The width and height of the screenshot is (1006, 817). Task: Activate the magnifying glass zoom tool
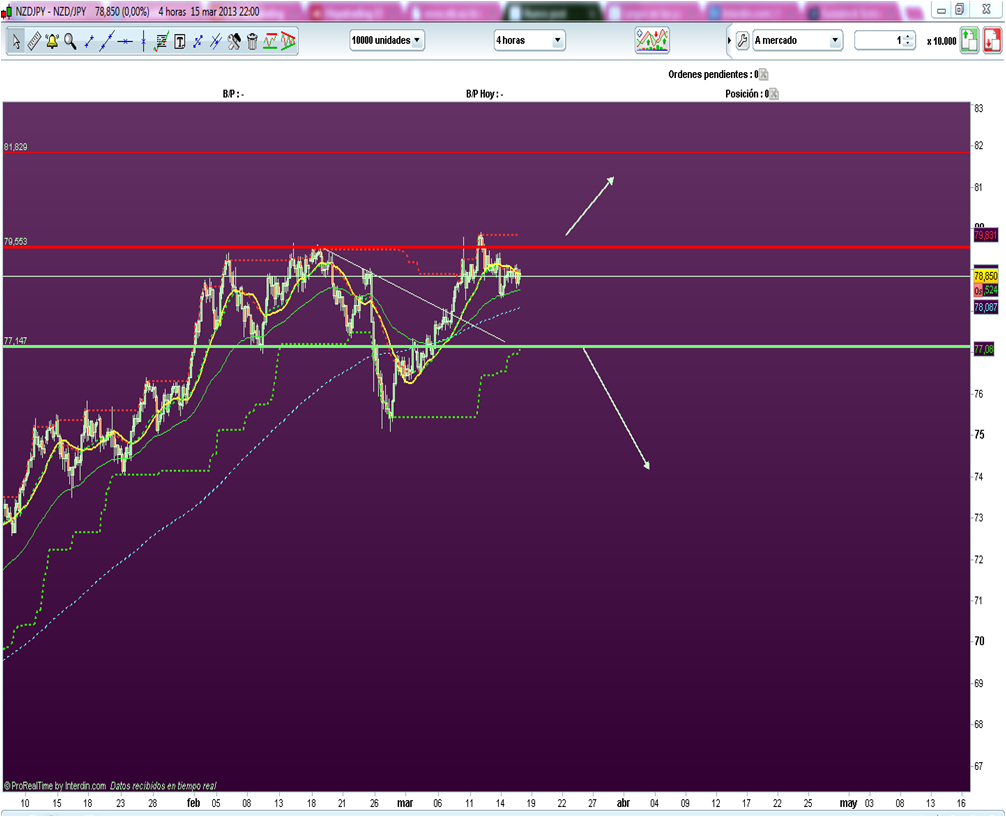70,41
